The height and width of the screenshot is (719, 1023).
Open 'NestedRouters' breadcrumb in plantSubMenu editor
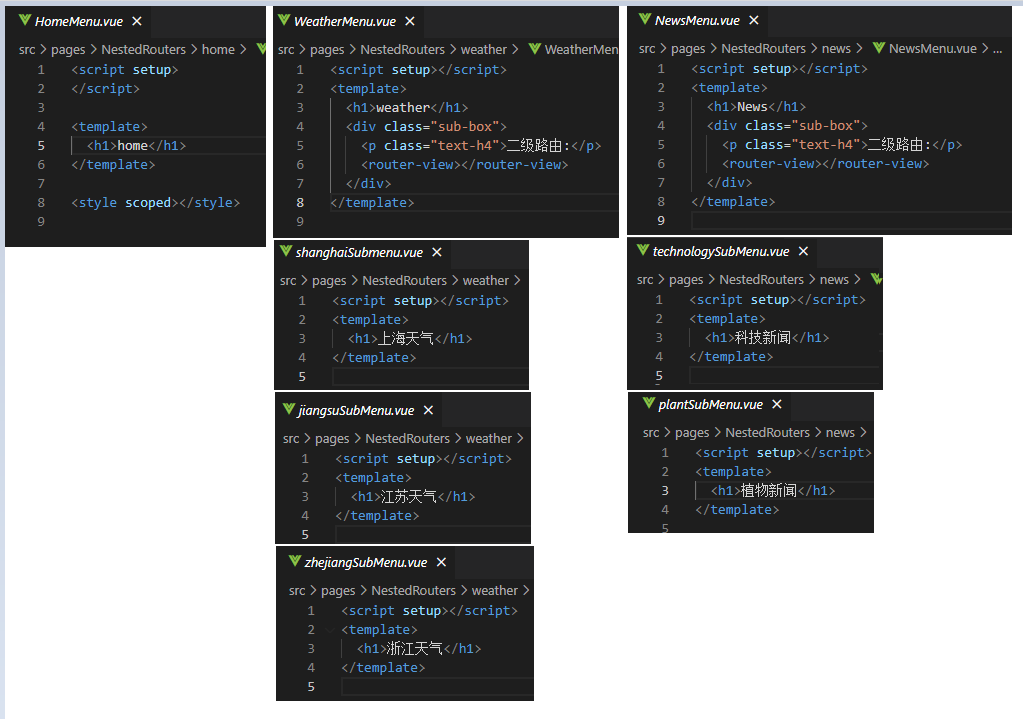coord(767,433)
